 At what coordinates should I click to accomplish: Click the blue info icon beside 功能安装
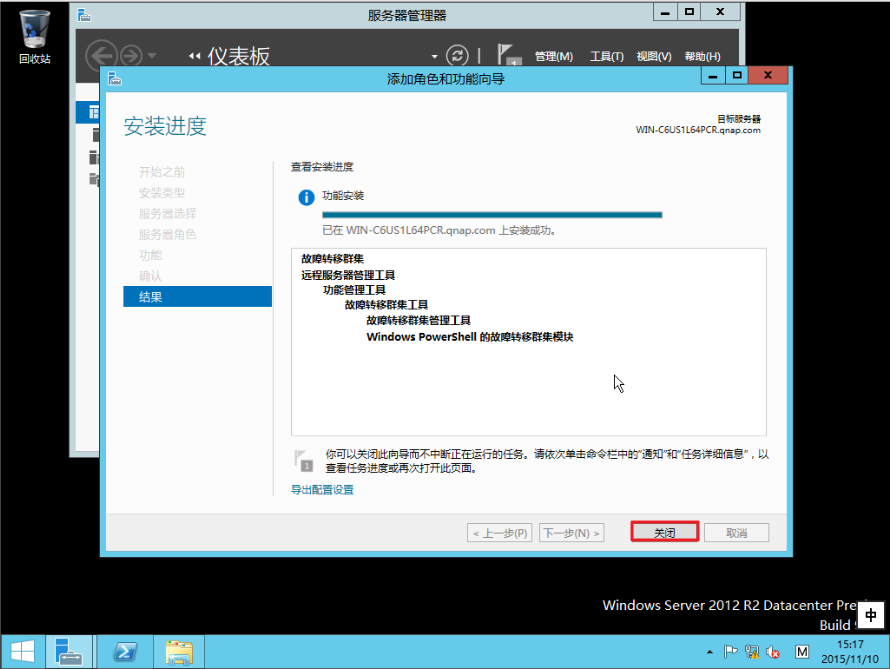pos(306,197)
